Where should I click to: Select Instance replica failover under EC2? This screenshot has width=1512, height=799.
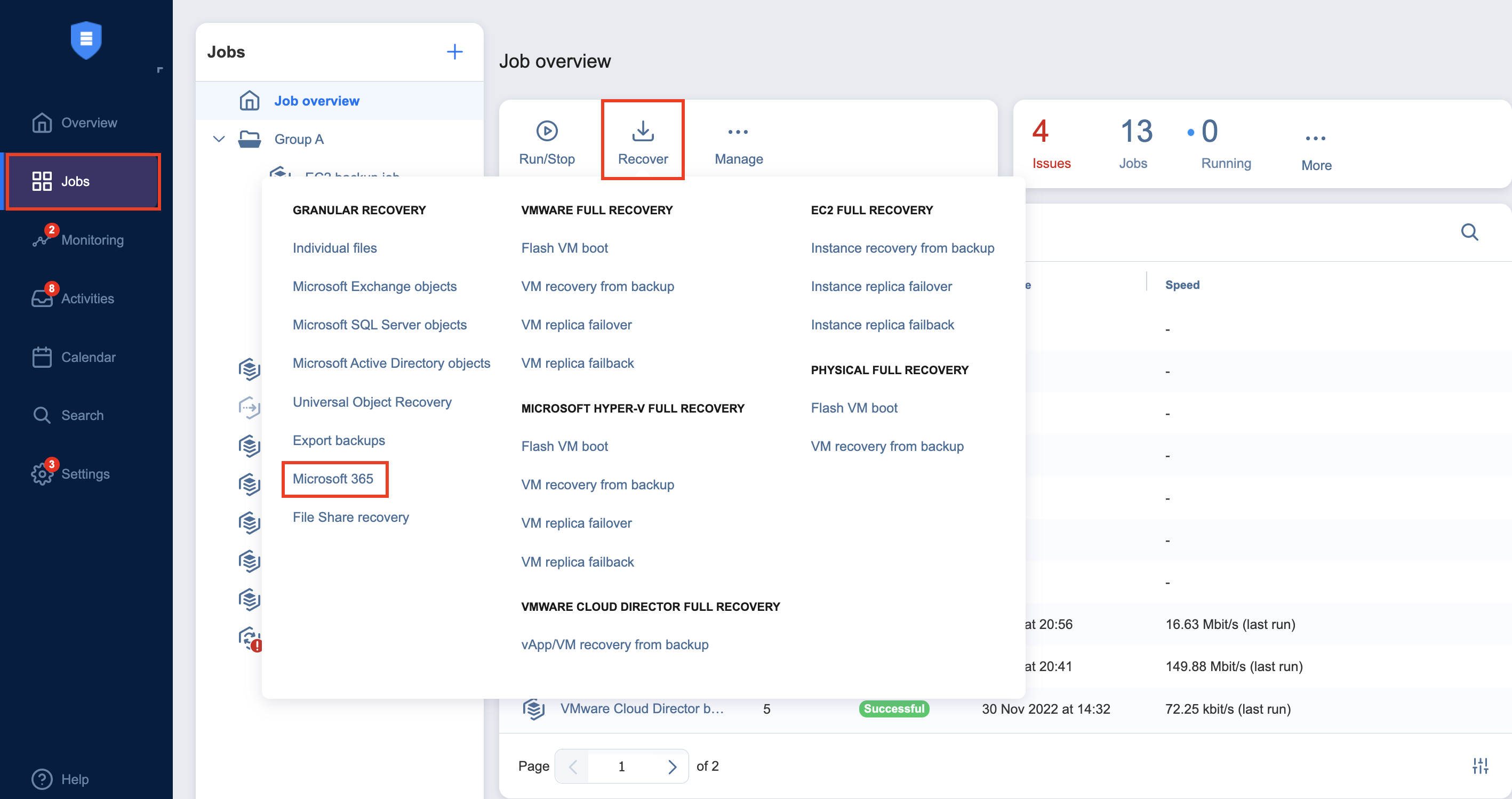pos(881,286)
